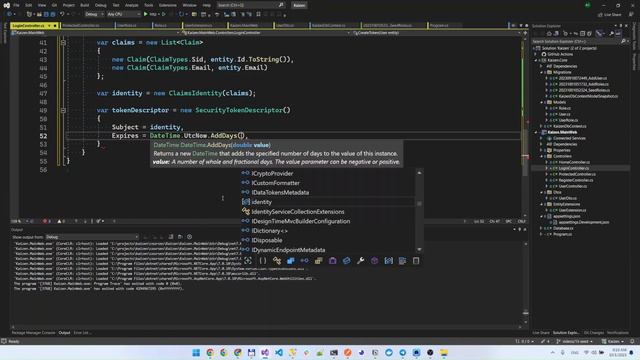Open UserController.cs in Solution Explorer
Image resolution: width=640 pixels, height=360 pixels.
pyautogui.click(x=573, y=186)
